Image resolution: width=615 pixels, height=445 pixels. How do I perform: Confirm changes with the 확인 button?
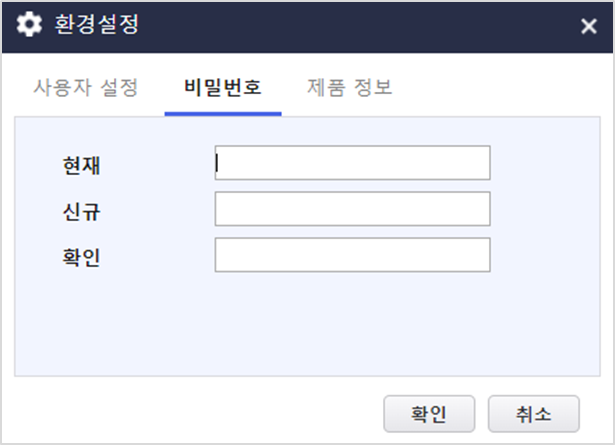[x=429, y=414]
